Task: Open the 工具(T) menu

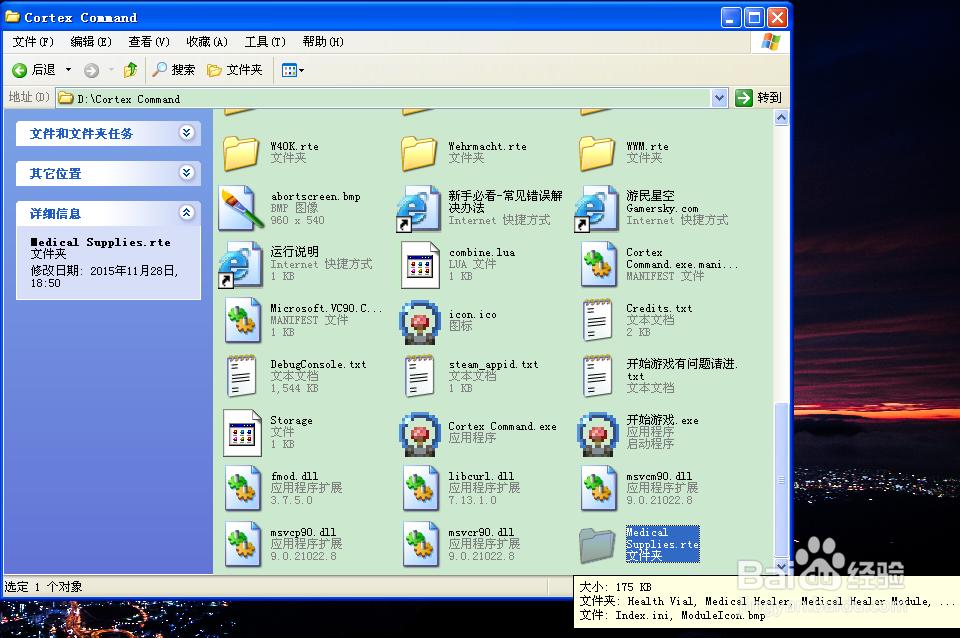Action: pyautogui.click(x=264, y=42)
